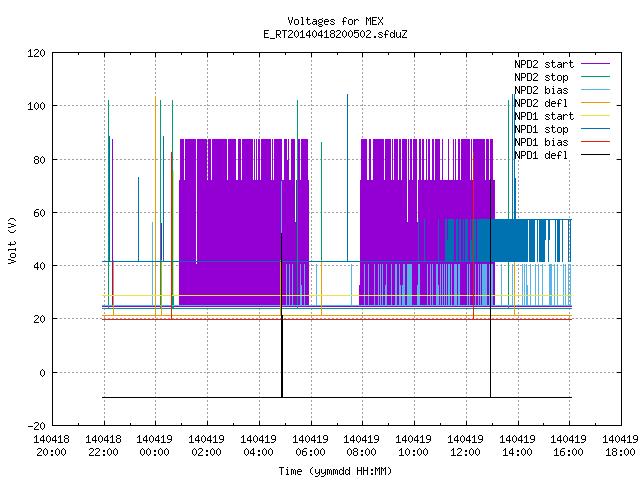This screenshot has width=640, height=480.
Task: Click the 100 y-axis tick value
Action: (x=36, y=106)
